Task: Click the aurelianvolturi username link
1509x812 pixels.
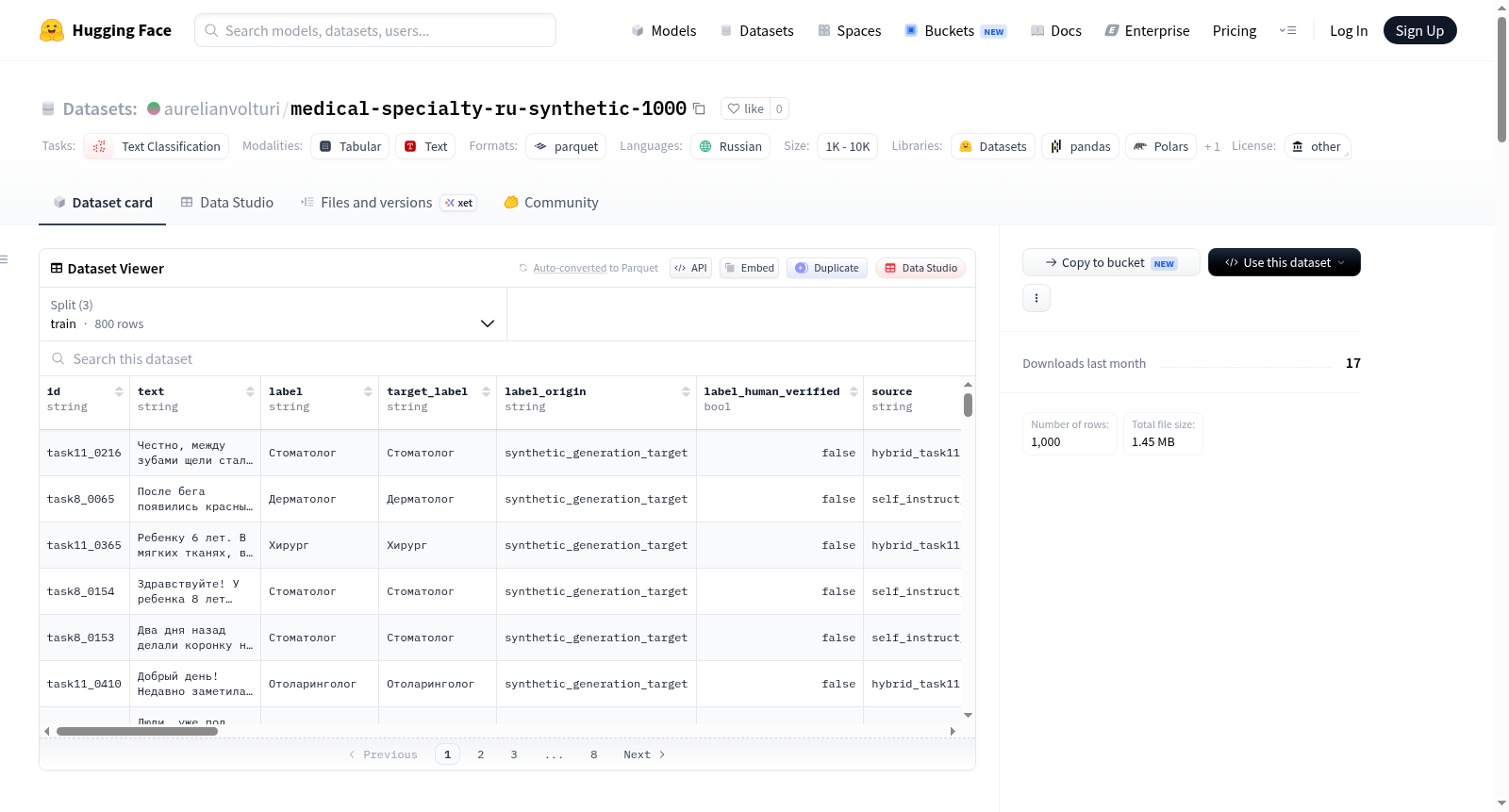Action: 222,108
